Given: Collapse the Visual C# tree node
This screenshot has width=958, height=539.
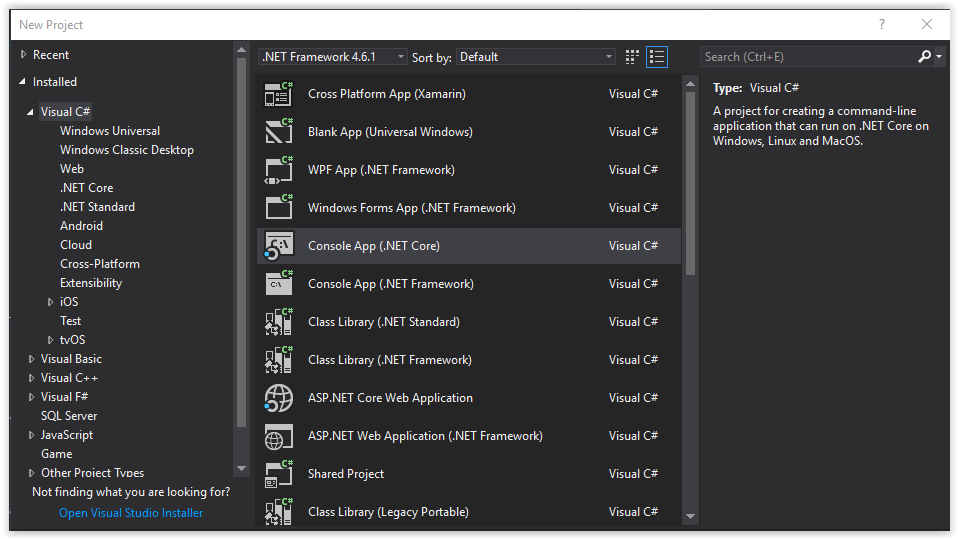Looking at the screenshot, I should click(31, 112).
